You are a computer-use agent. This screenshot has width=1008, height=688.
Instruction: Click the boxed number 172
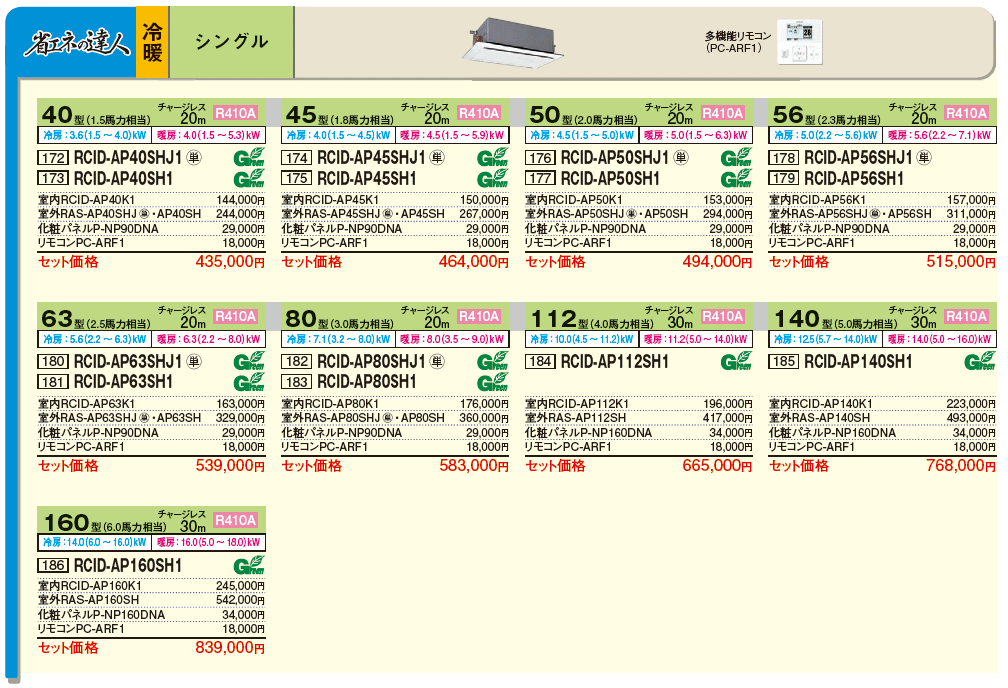53,158
